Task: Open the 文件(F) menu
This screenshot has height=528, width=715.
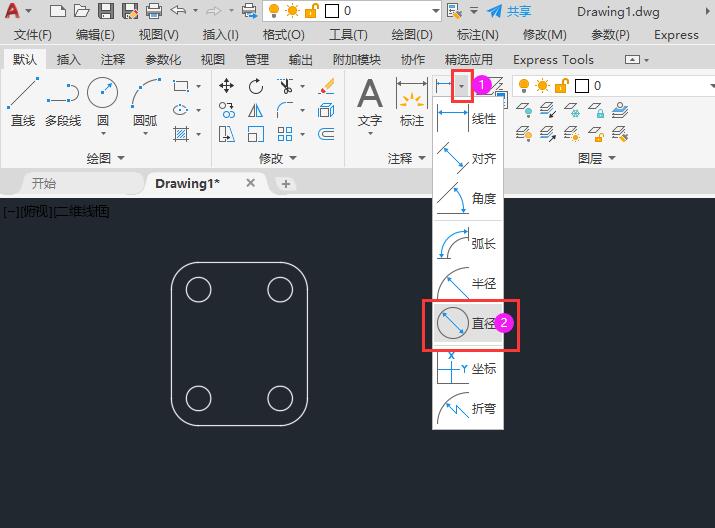Action: point(32,35)
